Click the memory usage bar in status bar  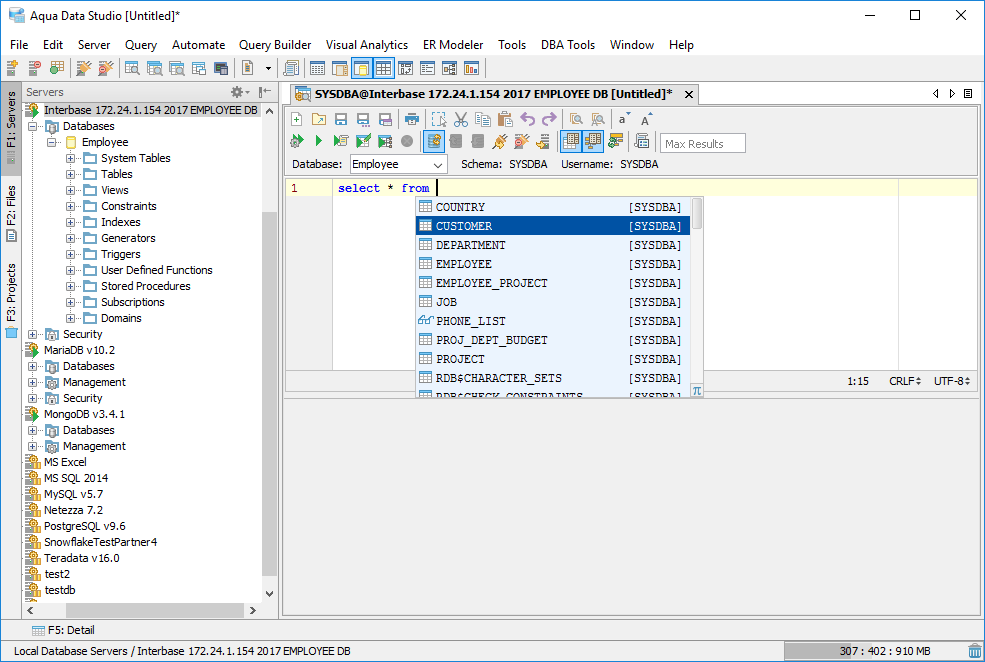pos(874,651)
